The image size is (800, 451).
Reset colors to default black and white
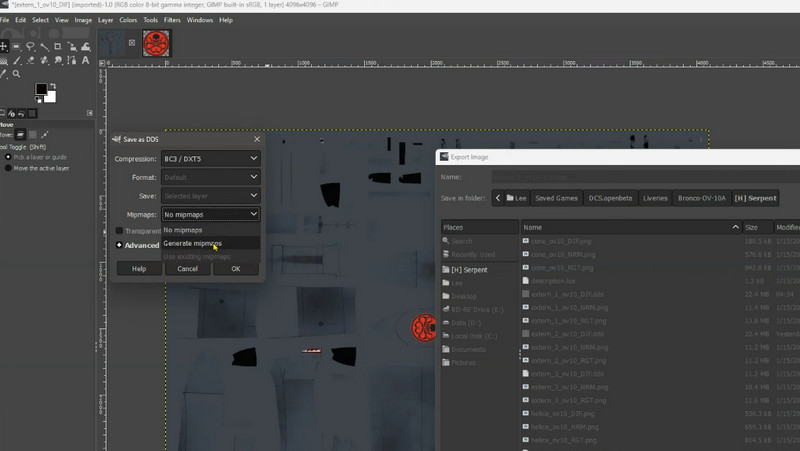click(x=38, y=100)
